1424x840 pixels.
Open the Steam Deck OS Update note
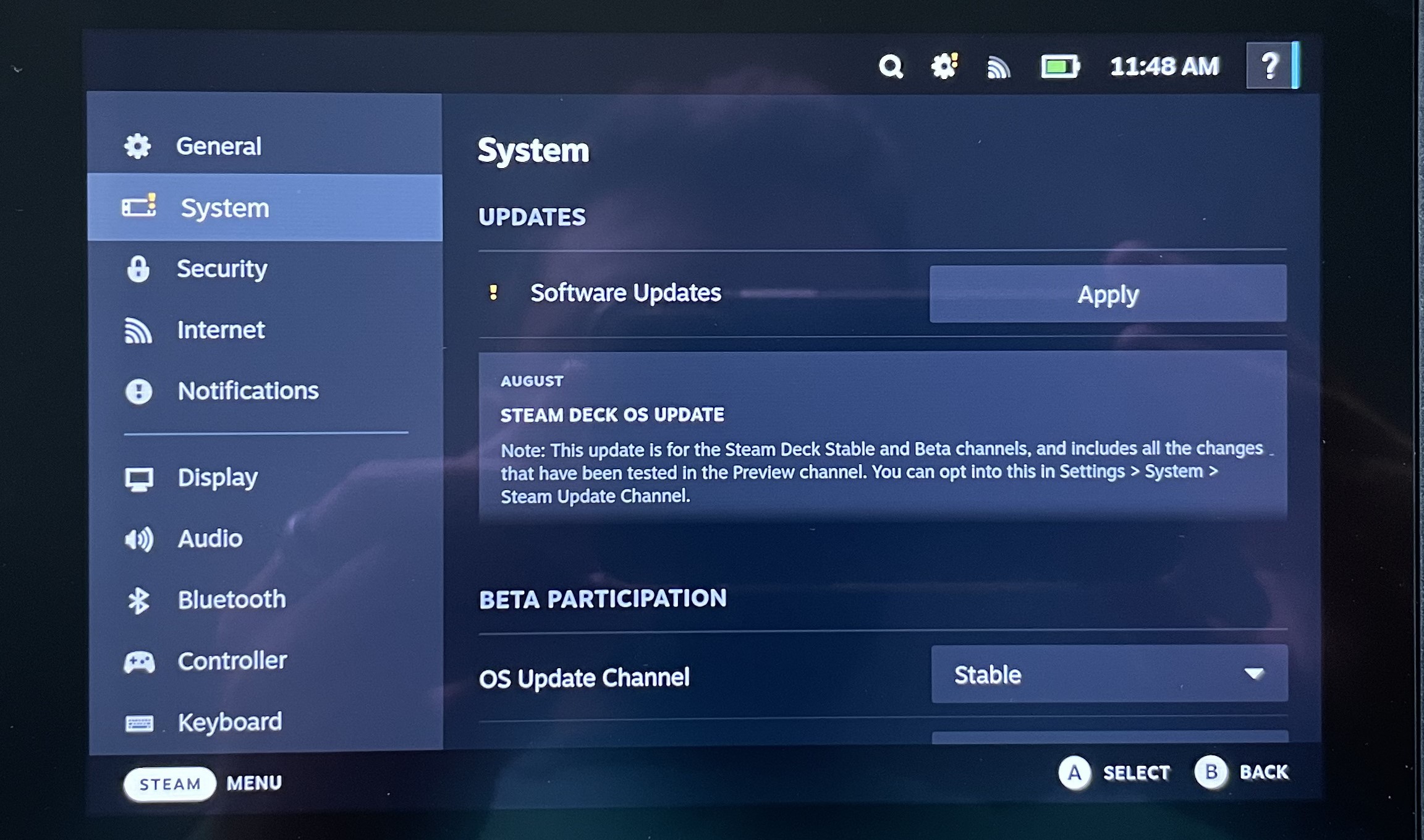882,436
